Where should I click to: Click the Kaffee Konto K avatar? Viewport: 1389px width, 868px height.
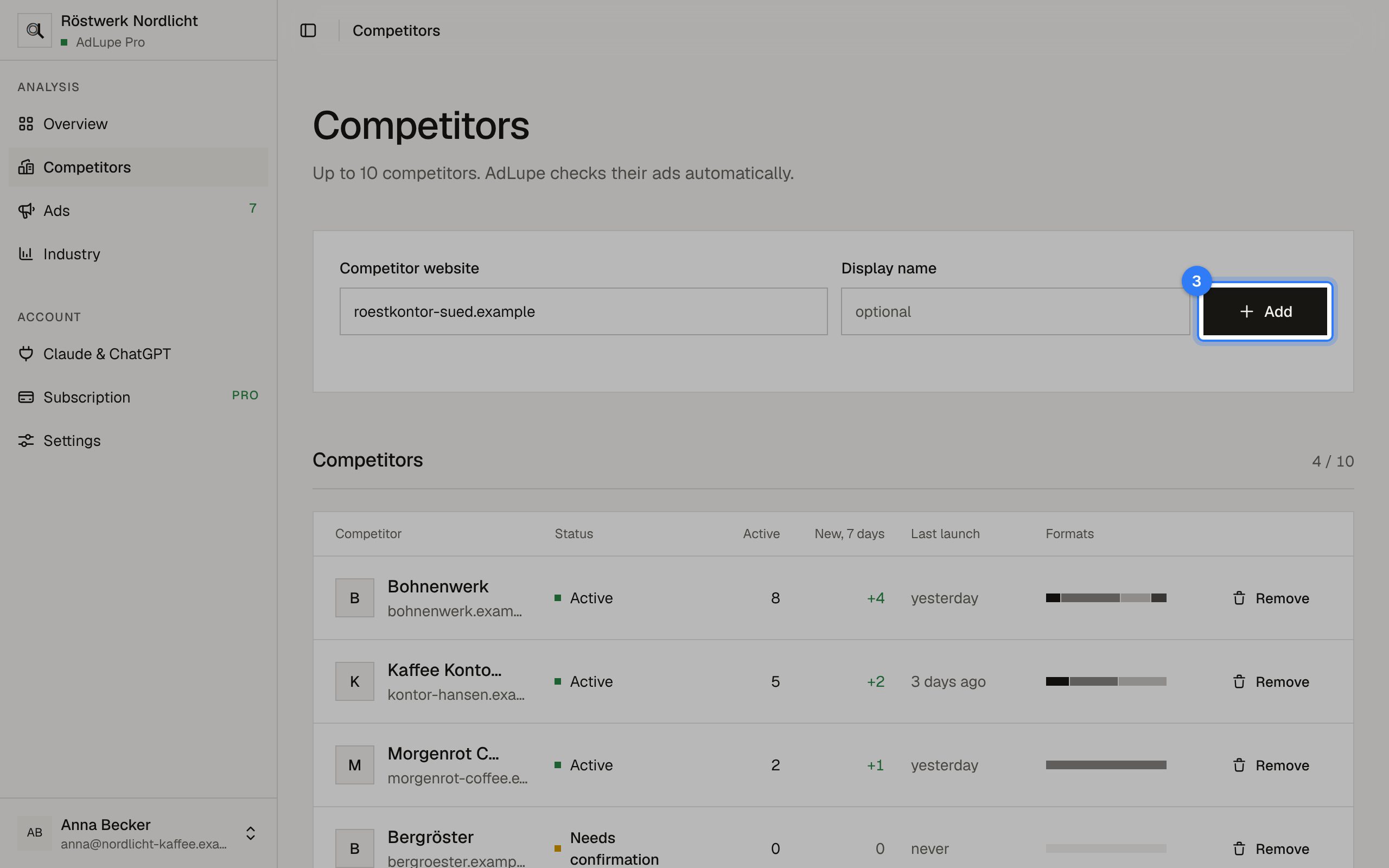tap(355, 681)
